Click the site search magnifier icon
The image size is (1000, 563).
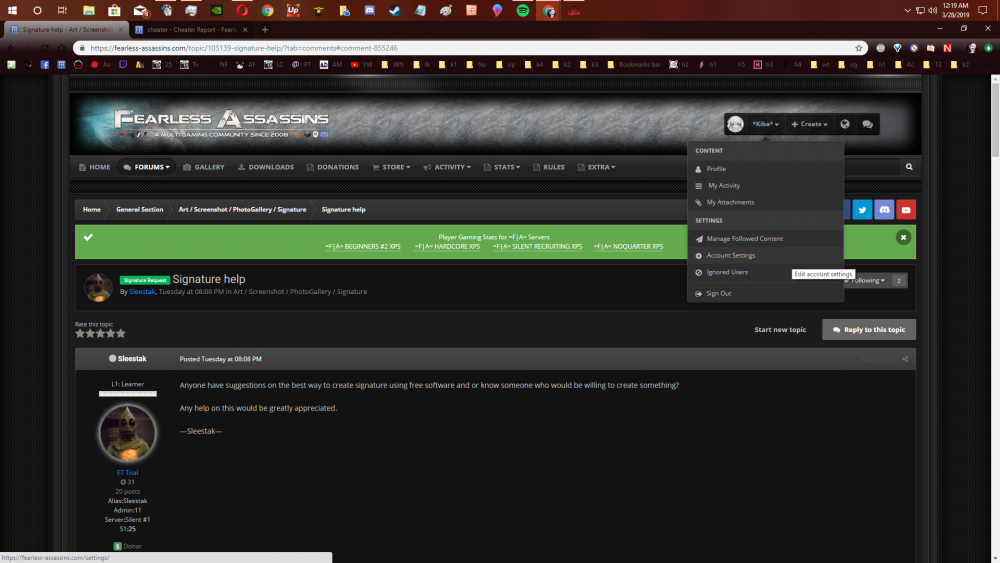[x=909, y=167]
